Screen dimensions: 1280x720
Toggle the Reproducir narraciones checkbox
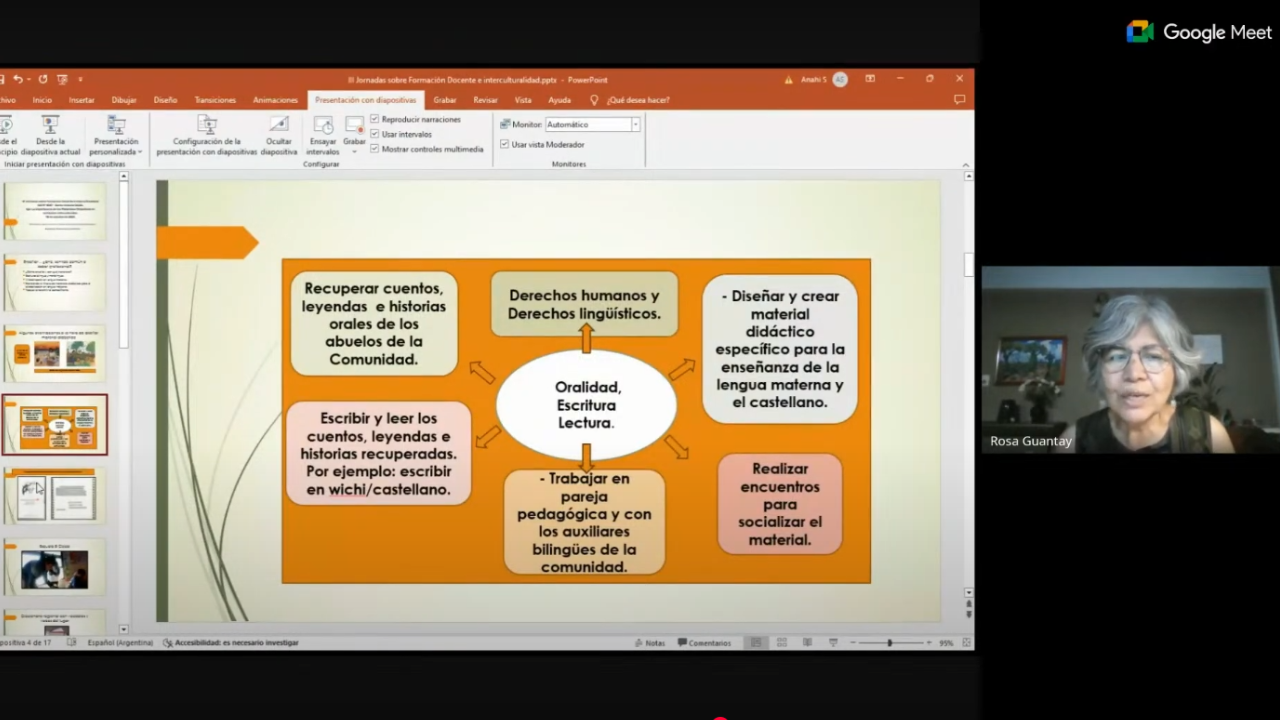(375, 119)
